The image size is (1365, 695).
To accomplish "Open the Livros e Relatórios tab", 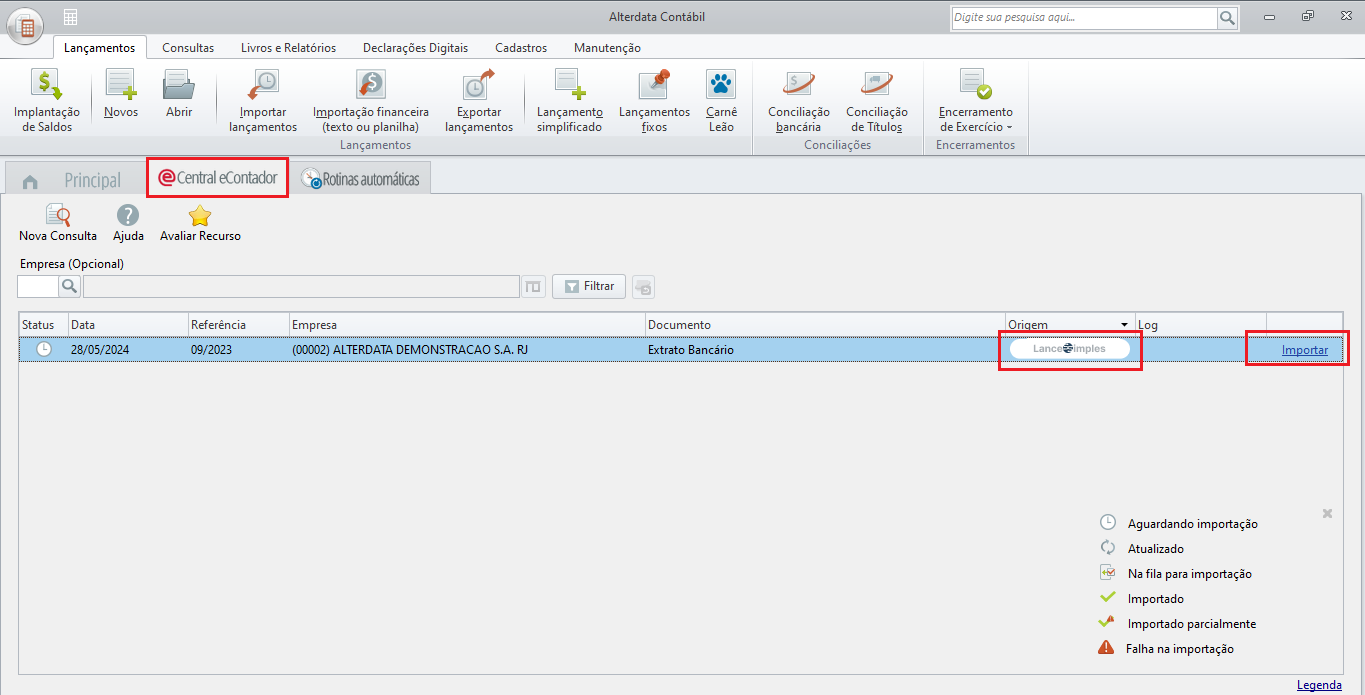I will [x=288, y=47].
